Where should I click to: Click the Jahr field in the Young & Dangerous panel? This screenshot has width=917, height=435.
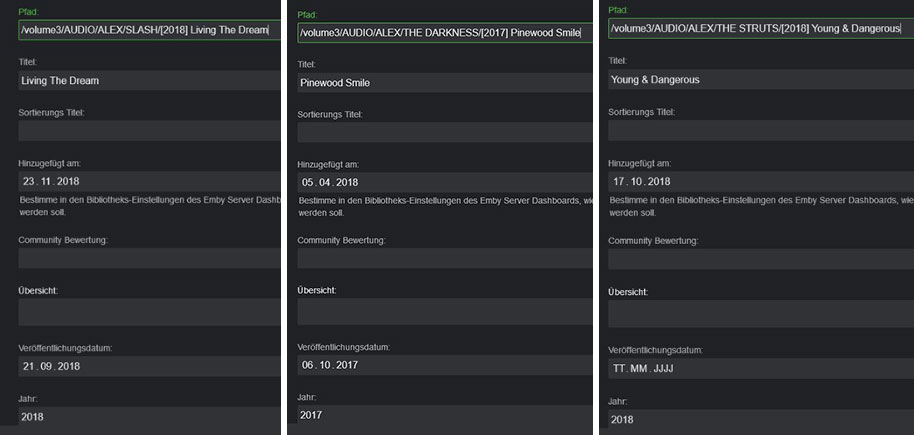point(758,419)
